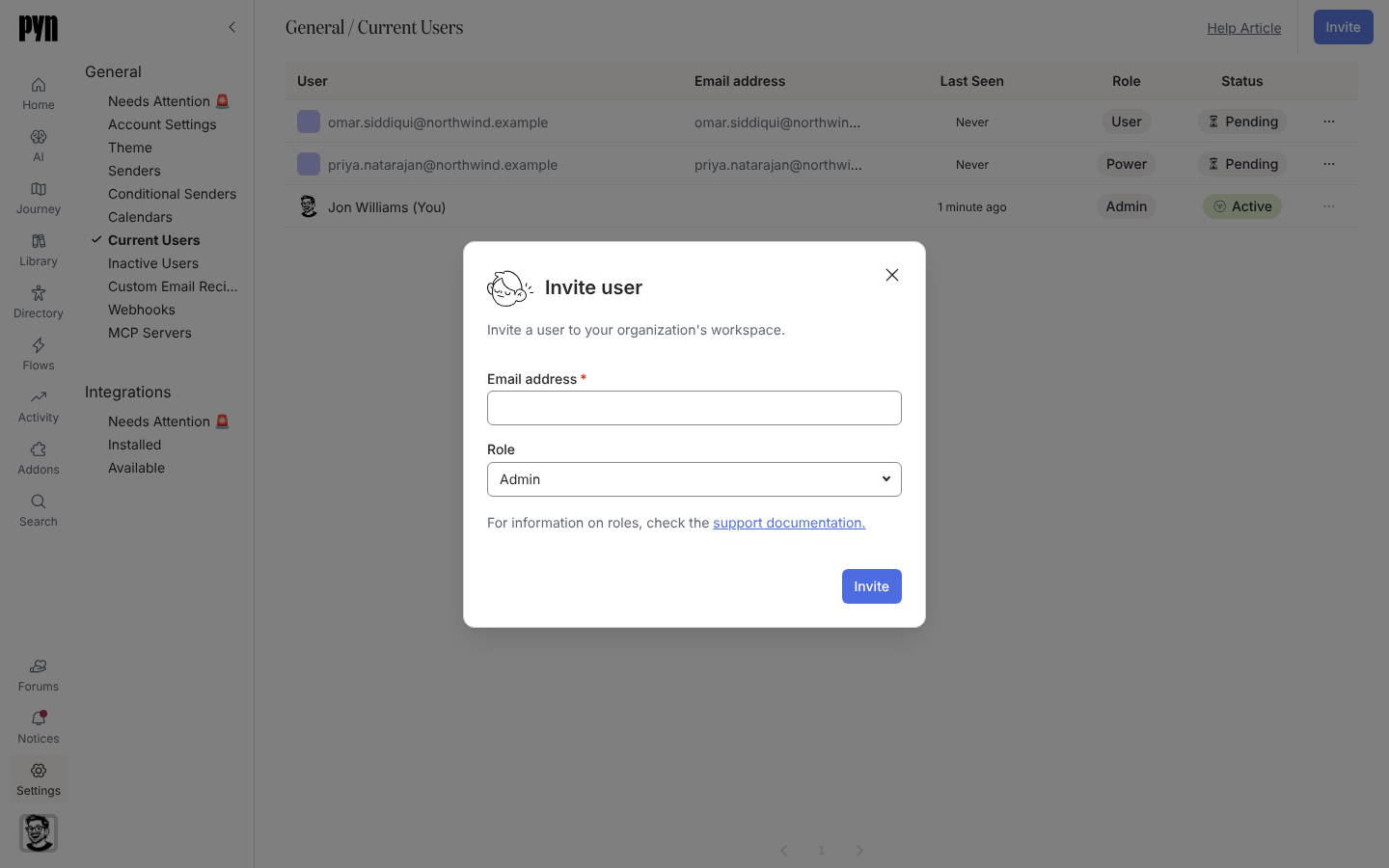
Task: Open the Role dropdown in dialog
Action: click(x=694, y=479)
